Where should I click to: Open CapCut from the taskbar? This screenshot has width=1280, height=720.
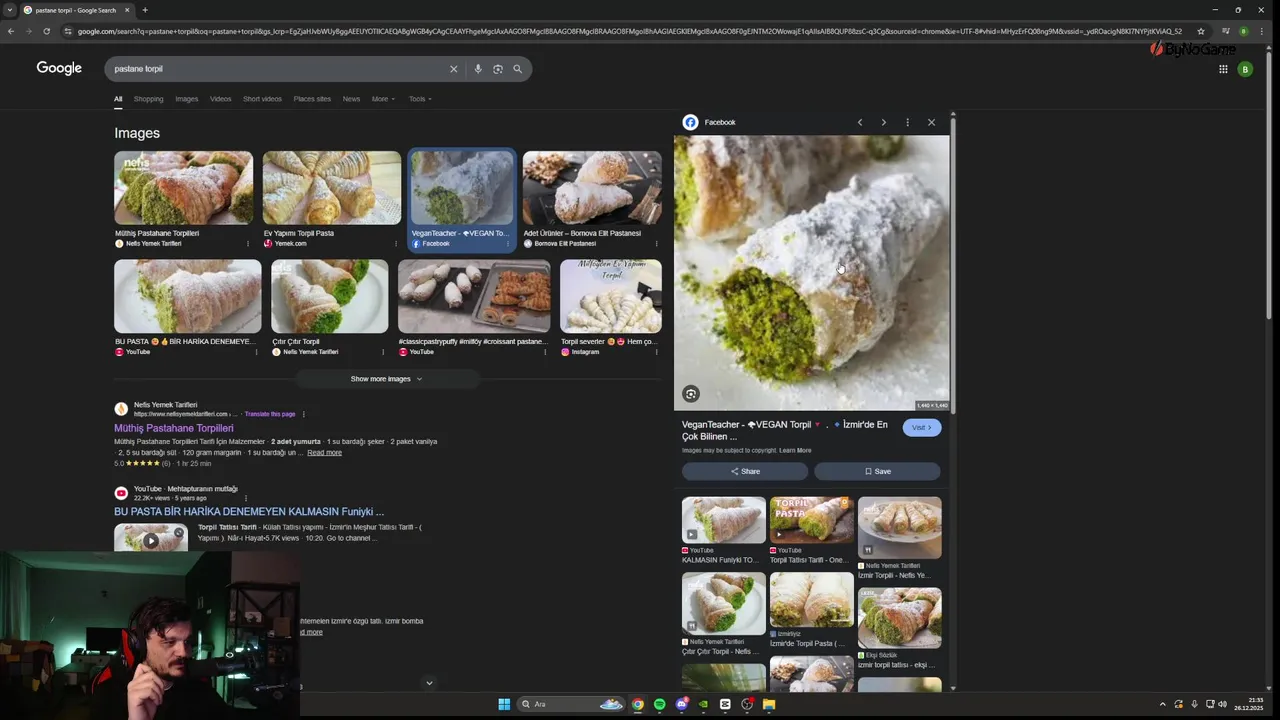[x=725, y=704]
